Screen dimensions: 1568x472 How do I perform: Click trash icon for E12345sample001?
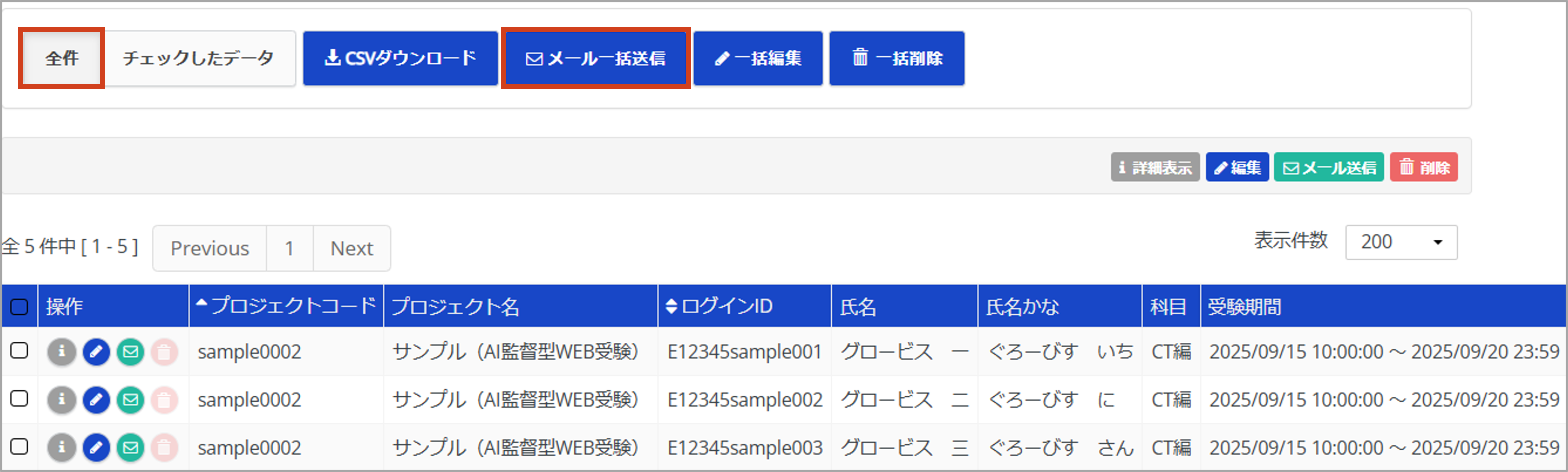(164, 352)
